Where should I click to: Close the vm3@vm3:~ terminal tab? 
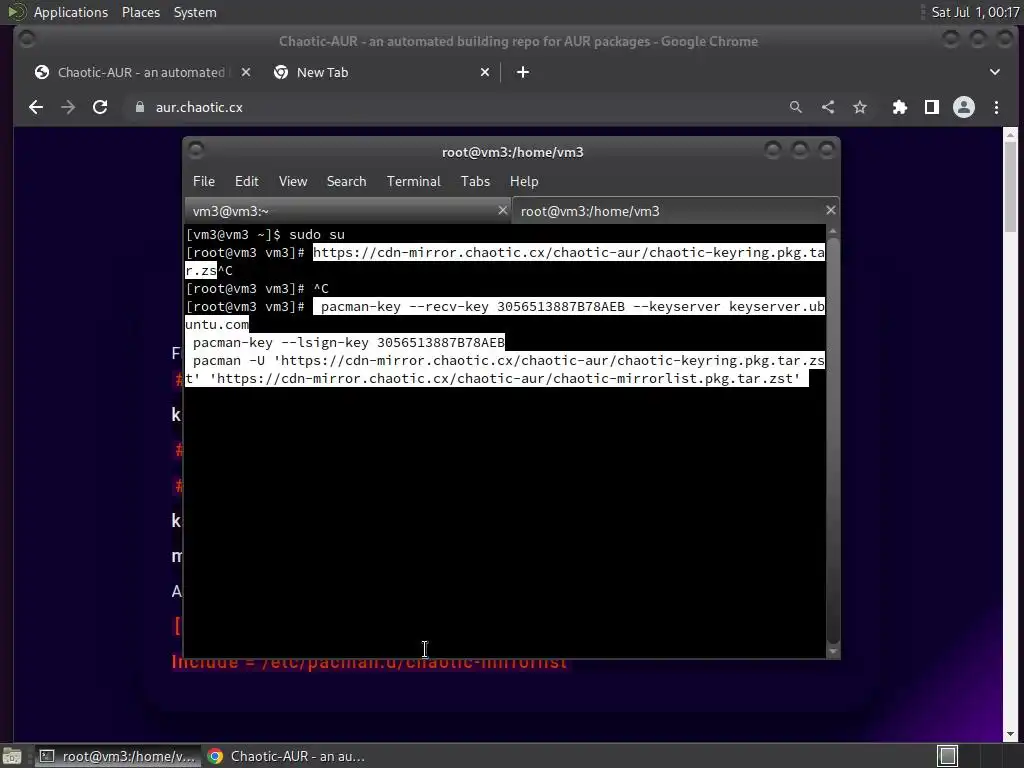(502, 210)
